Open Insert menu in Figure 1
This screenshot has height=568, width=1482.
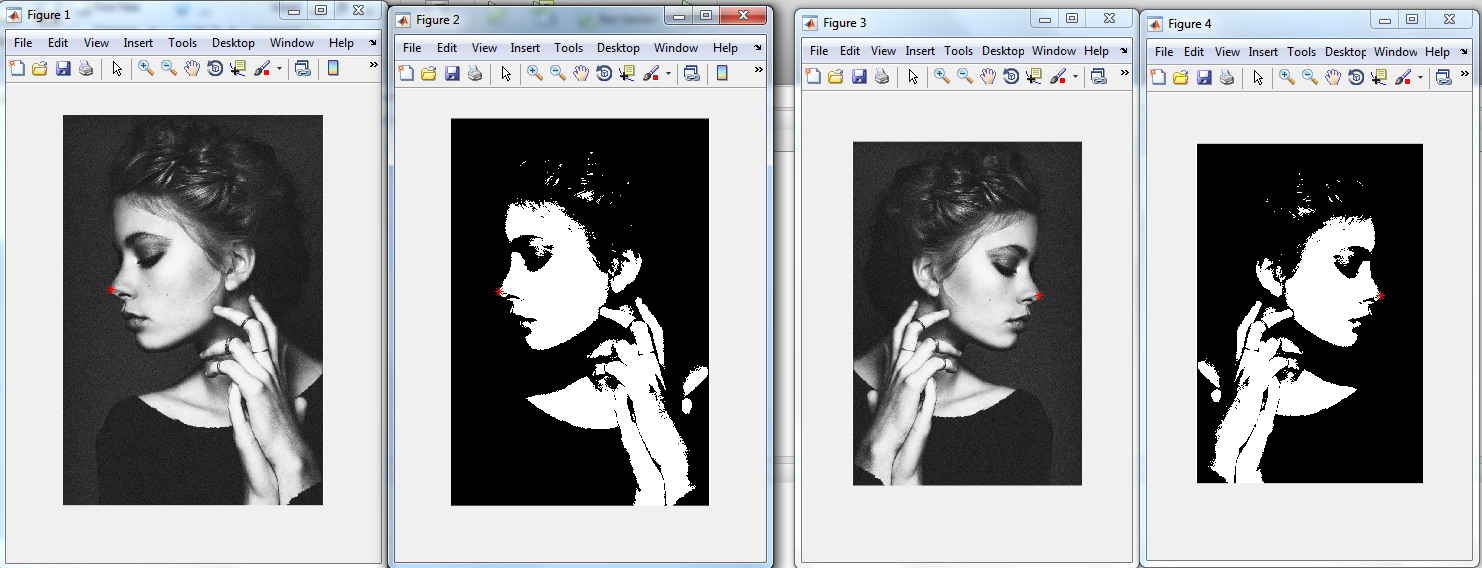(138, 43)
